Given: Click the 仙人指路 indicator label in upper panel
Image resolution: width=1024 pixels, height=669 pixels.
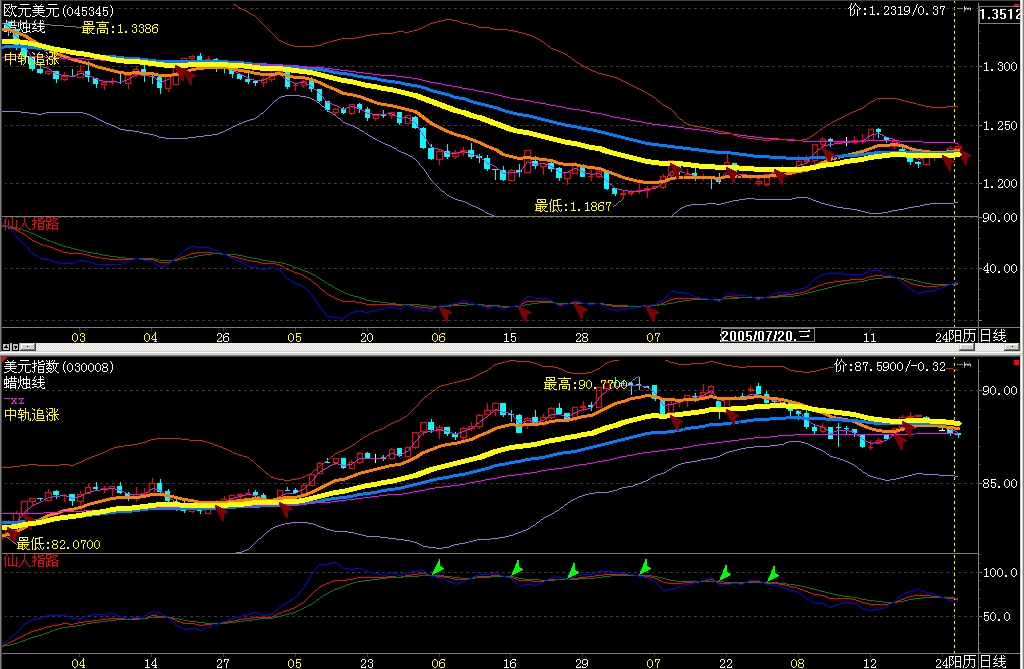Looking at the screenshot, I should click(x=31, y=224).
